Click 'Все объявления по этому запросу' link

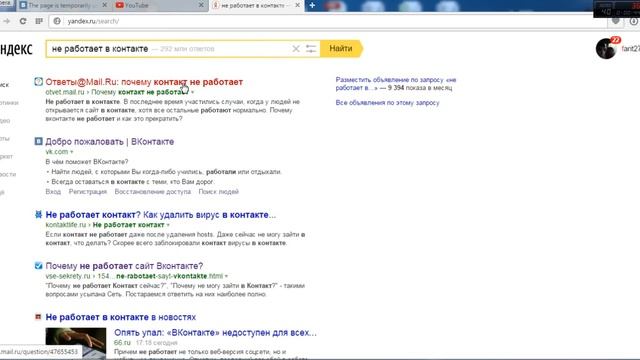click(387, 103)
